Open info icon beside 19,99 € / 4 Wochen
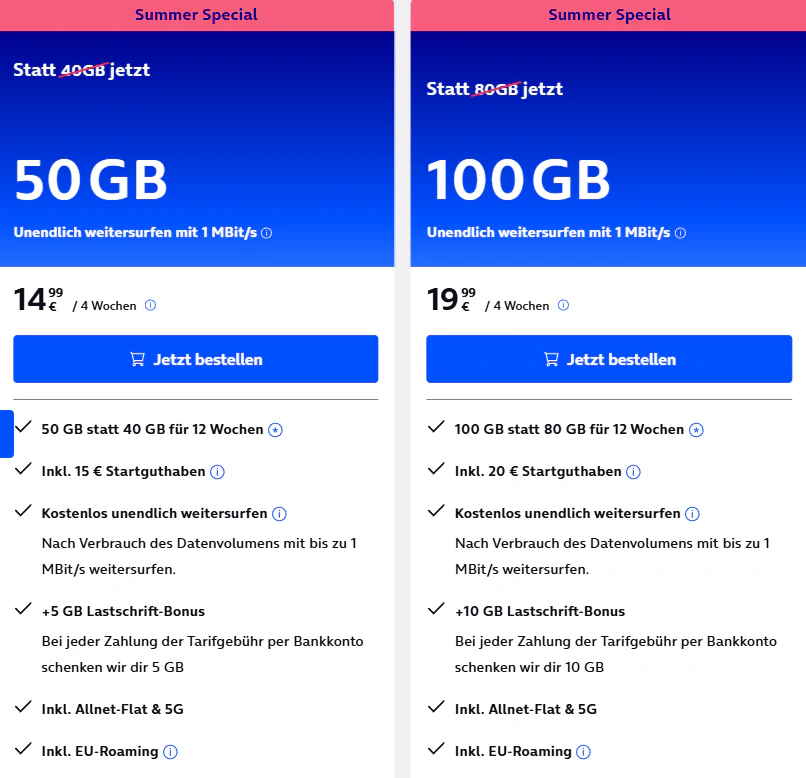 coord(563,305)
